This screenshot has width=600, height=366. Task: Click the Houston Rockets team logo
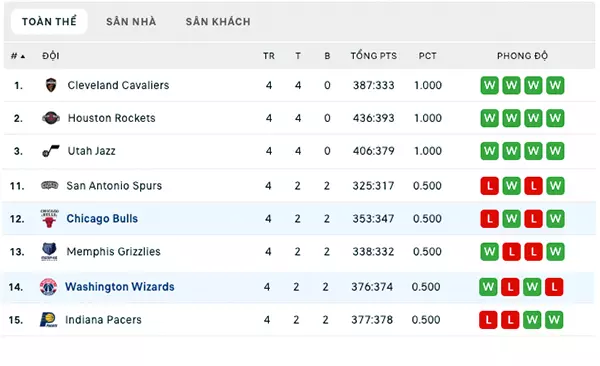[51, 118]
